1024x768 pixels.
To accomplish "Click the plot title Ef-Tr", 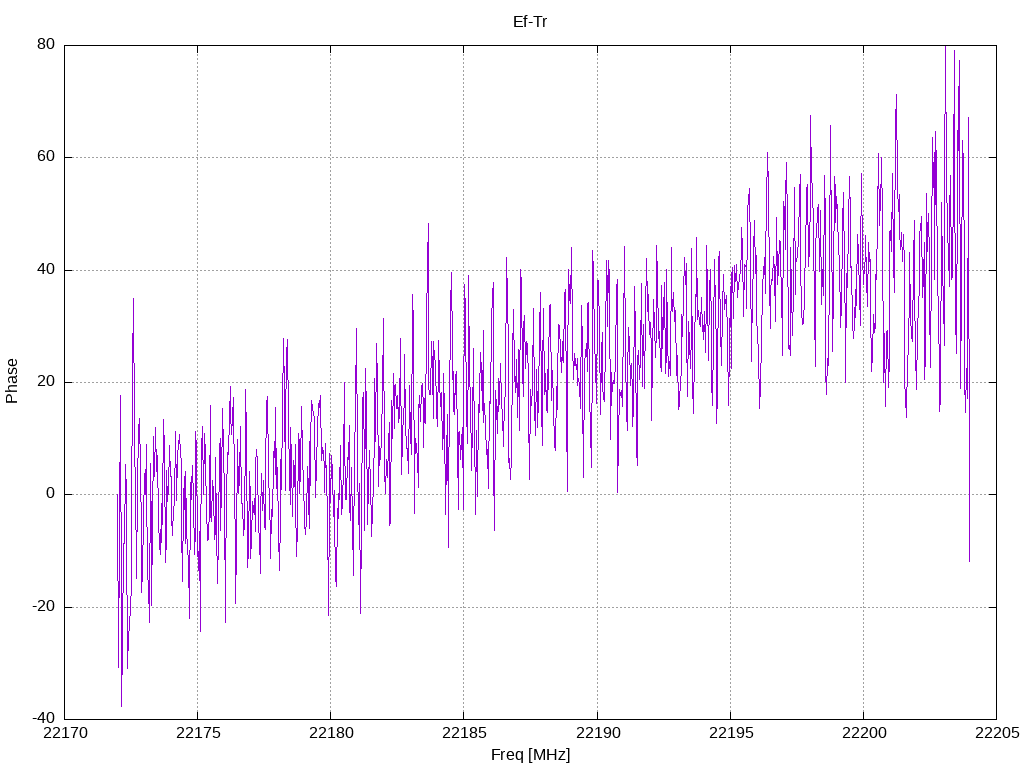I will (x=530, y=22).
